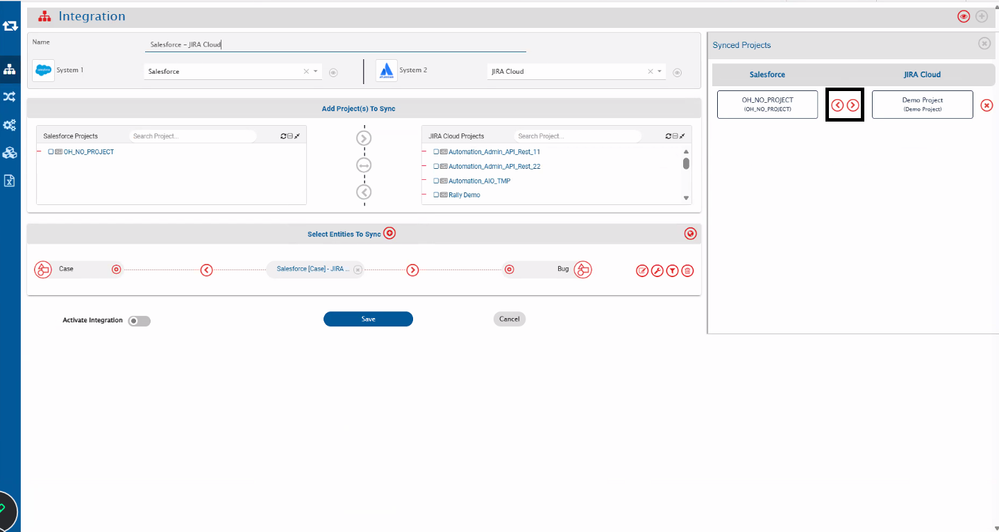The image size is (999, 532).
Task: Open the stacked cubes sidebar icon
Action: (10, 153)
